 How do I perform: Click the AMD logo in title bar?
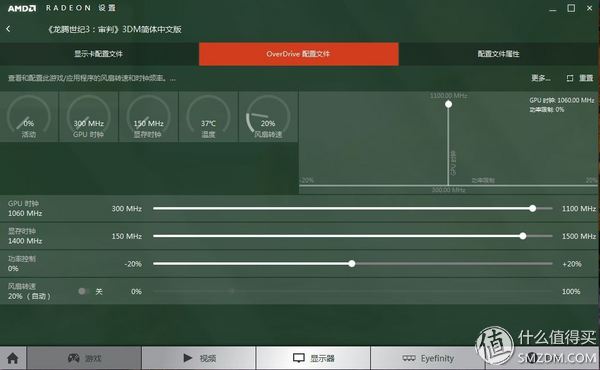[x=22, y=8]
